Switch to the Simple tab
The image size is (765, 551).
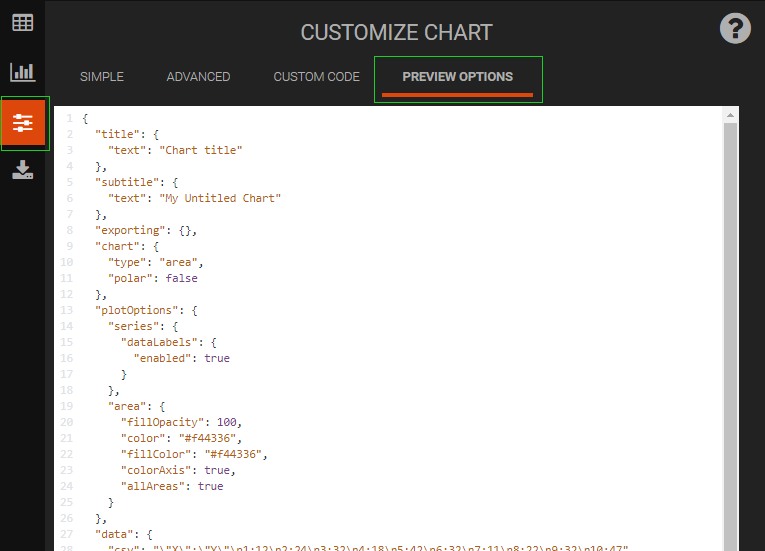point(102,77)
